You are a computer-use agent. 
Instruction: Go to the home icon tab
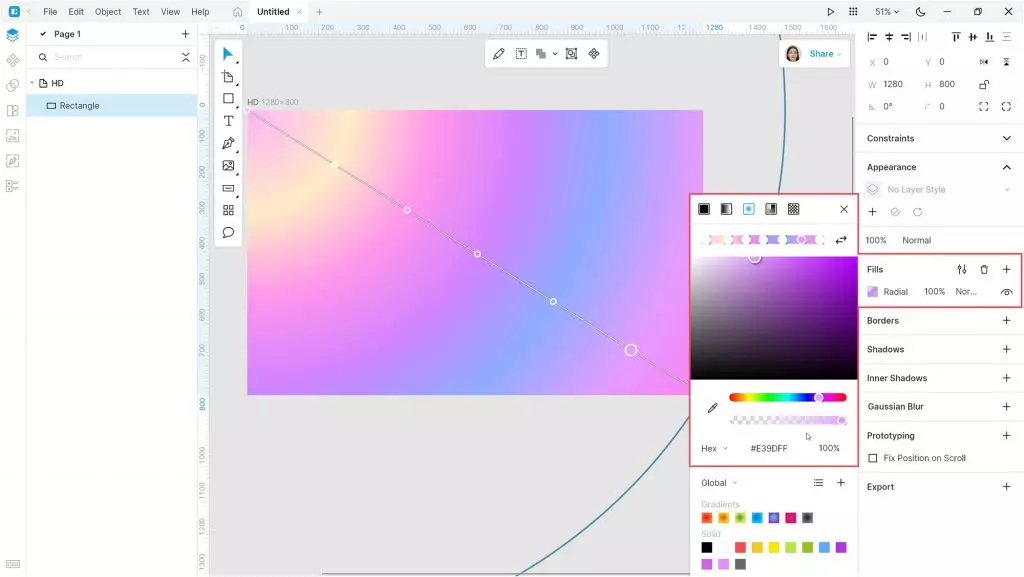click(238, 12)
